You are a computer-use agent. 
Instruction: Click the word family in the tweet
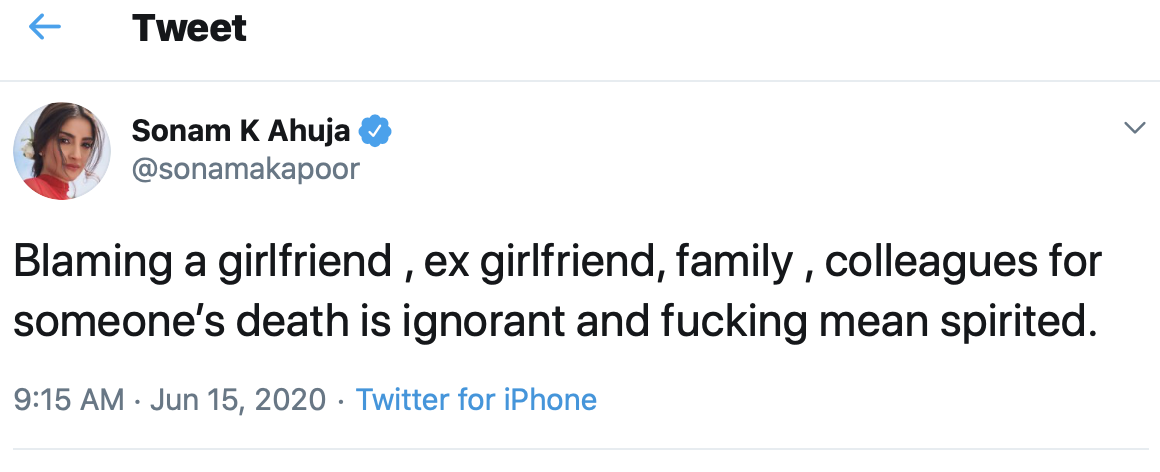point(734,263)
